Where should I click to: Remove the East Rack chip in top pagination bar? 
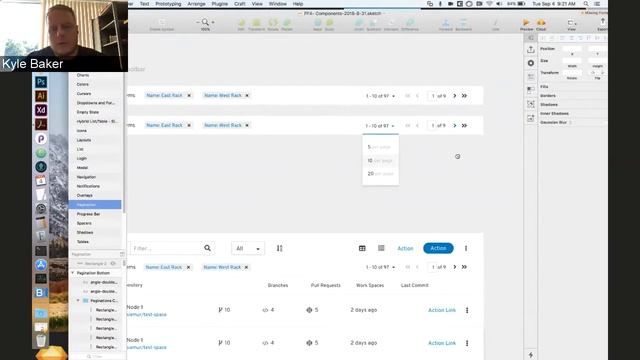click(189, 96)
